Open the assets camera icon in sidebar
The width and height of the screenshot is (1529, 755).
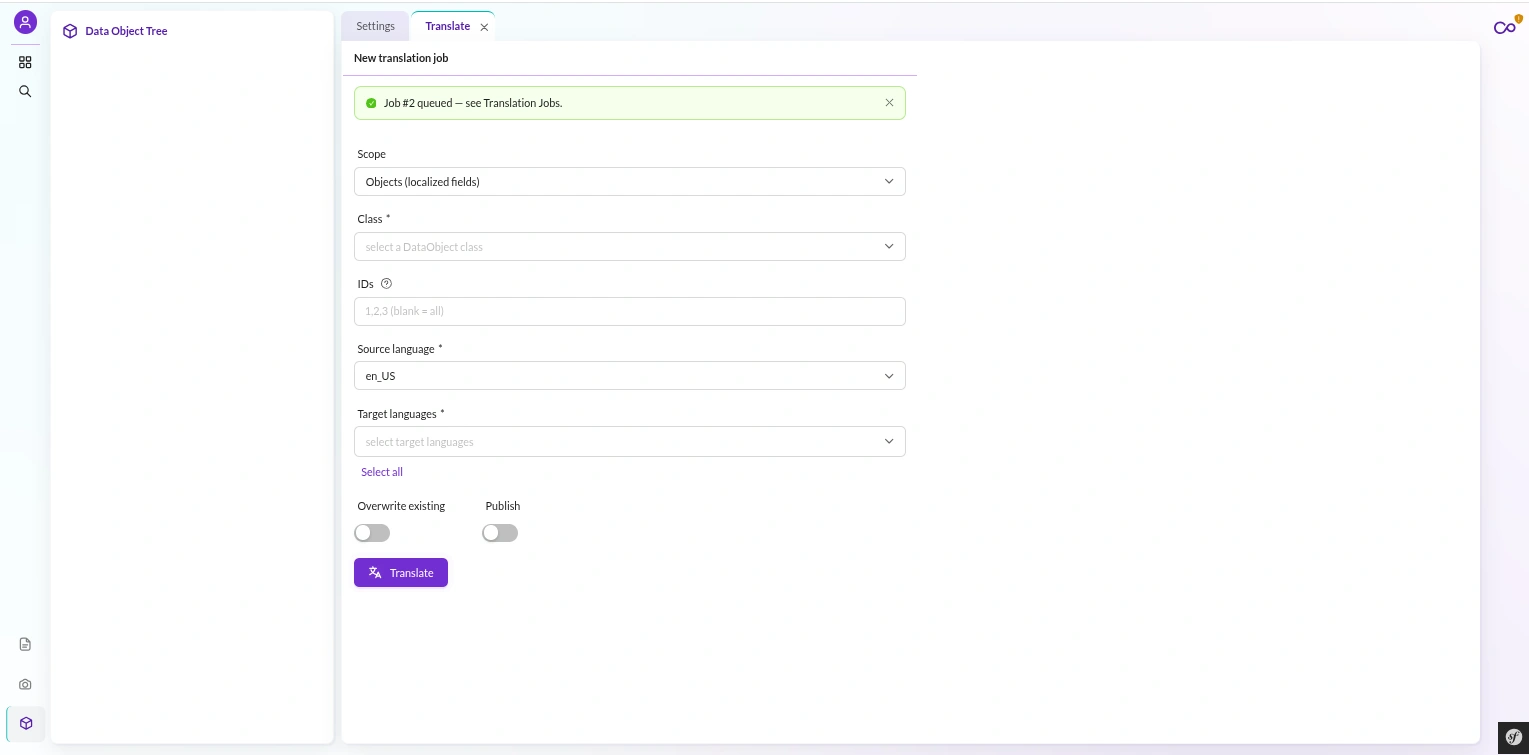point(25,685)
